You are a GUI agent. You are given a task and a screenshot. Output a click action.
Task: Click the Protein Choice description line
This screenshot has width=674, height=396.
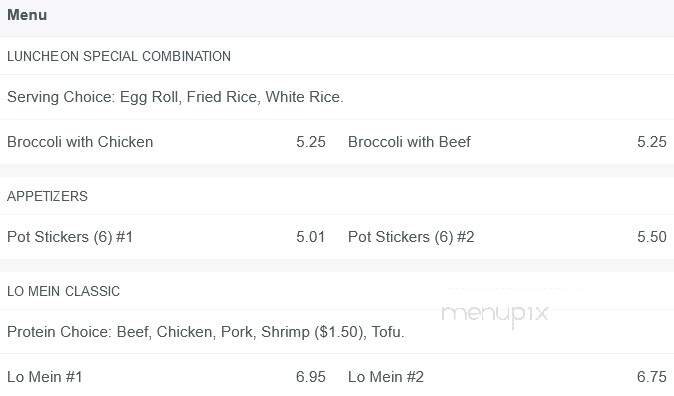pyautogui.click(x=206, y=332)
